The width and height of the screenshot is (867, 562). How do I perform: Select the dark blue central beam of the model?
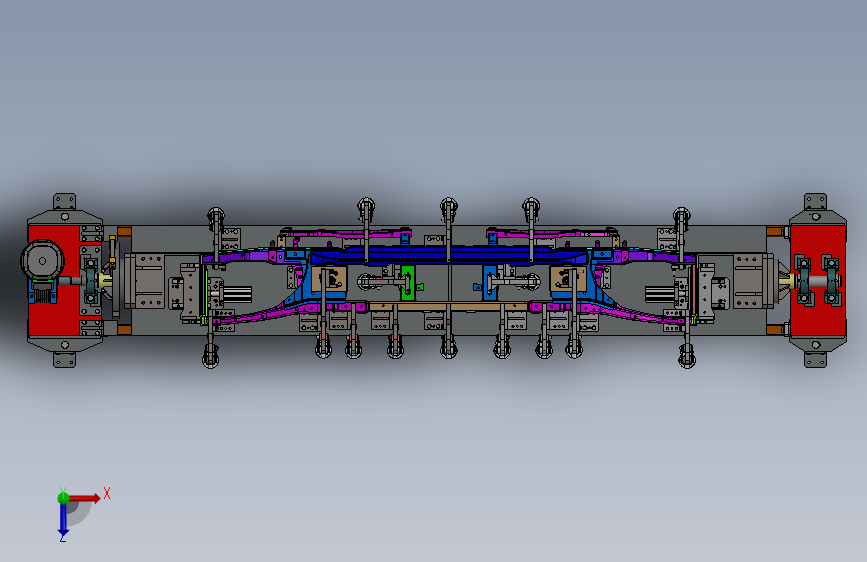point(448,256)
